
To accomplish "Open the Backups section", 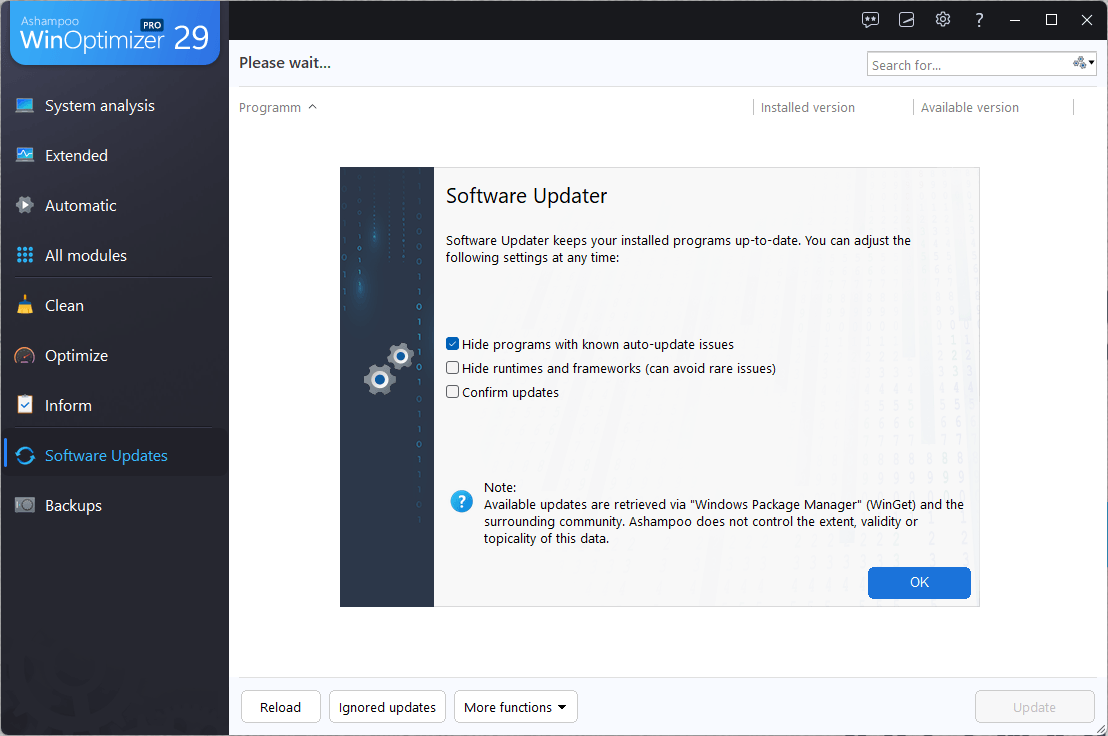I will (72, 505).
